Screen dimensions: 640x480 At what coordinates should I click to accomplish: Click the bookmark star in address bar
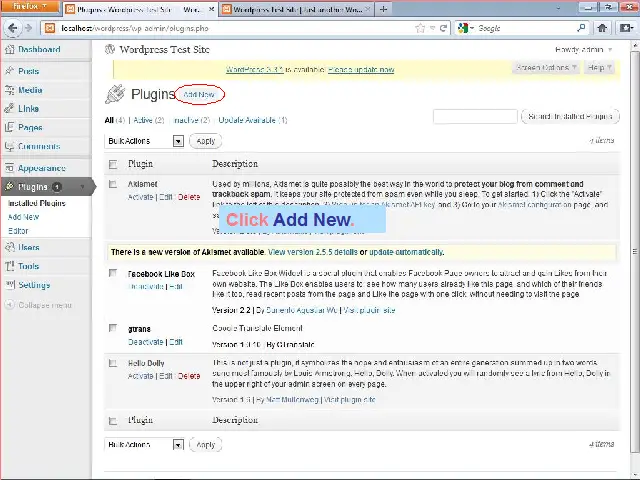point(420,28)
